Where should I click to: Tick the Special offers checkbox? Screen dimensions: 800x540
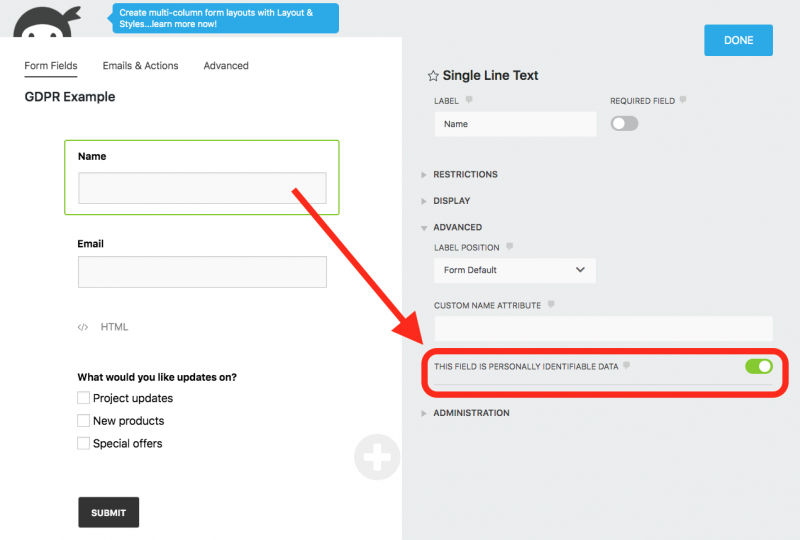pyautogui.click(x=84, y=443)
